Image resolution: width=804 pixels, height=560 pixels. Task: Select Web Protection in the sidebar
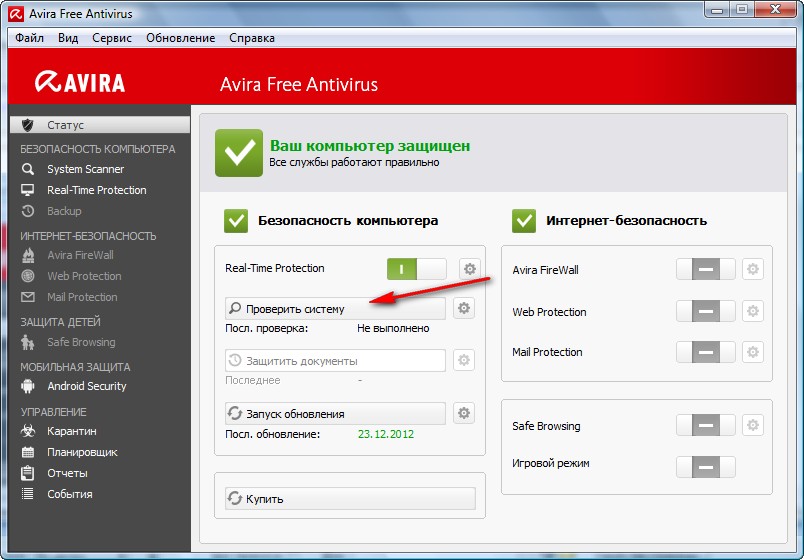(85, 276)
